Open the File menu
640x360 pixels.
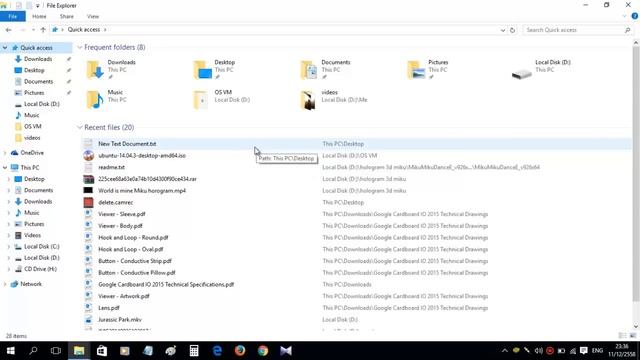pos(13,16)
